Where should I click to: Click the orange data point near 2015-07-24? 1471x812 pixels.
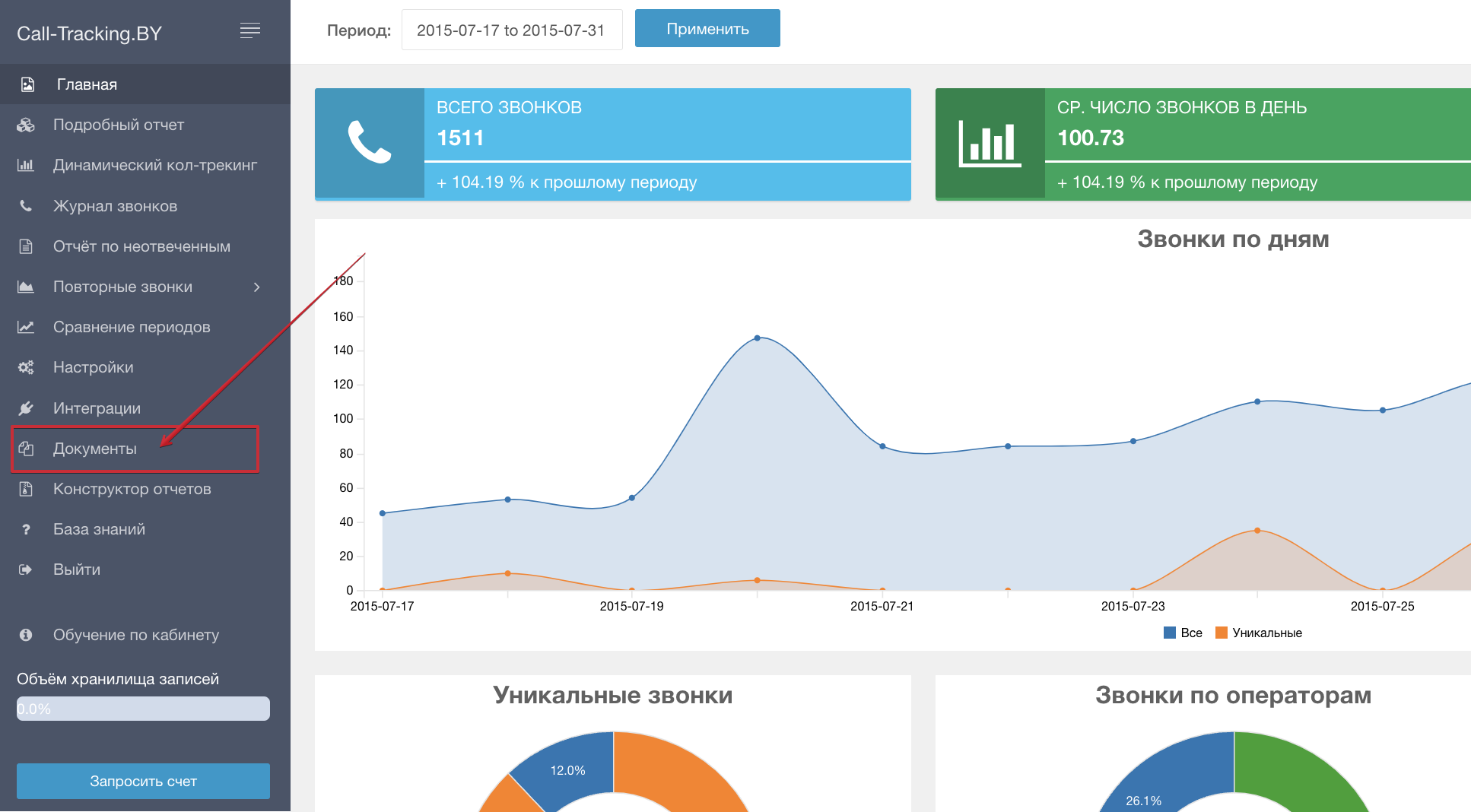[x=1257, y=530]
